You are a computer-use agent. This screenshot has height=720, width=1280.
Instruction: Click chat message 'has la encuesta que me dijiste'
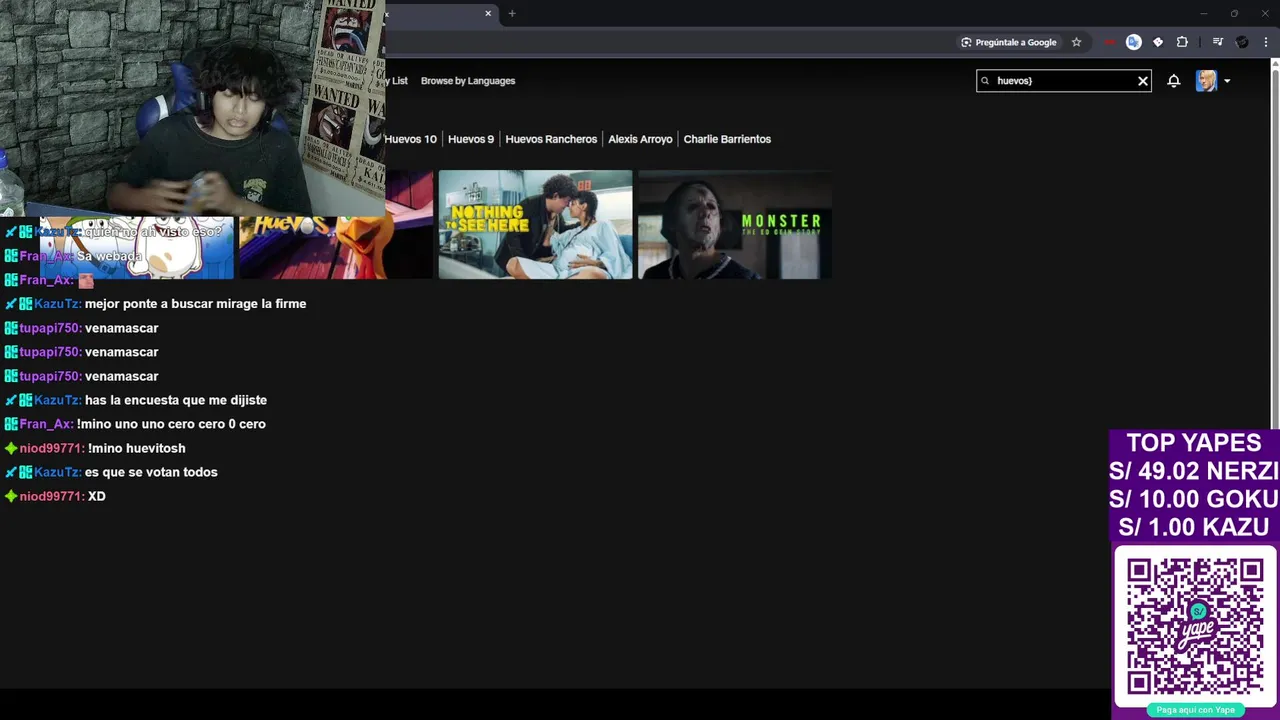[176, 400]
